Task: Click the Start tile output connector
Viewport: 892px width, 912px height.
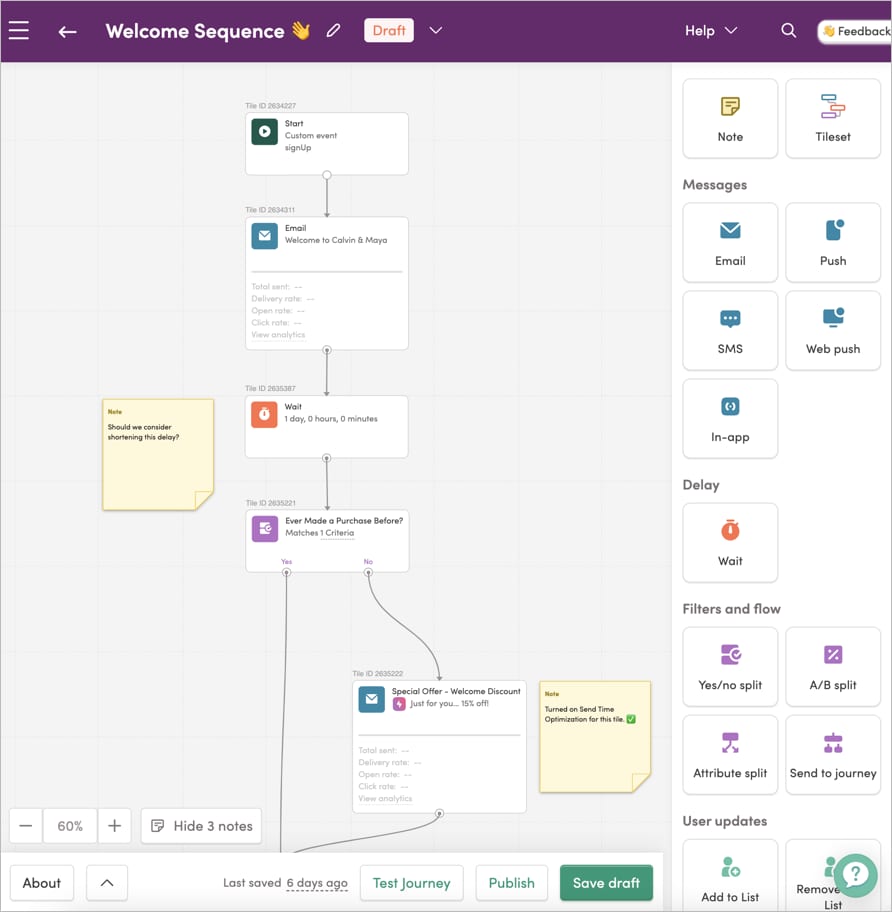Action: click(327, 175)
